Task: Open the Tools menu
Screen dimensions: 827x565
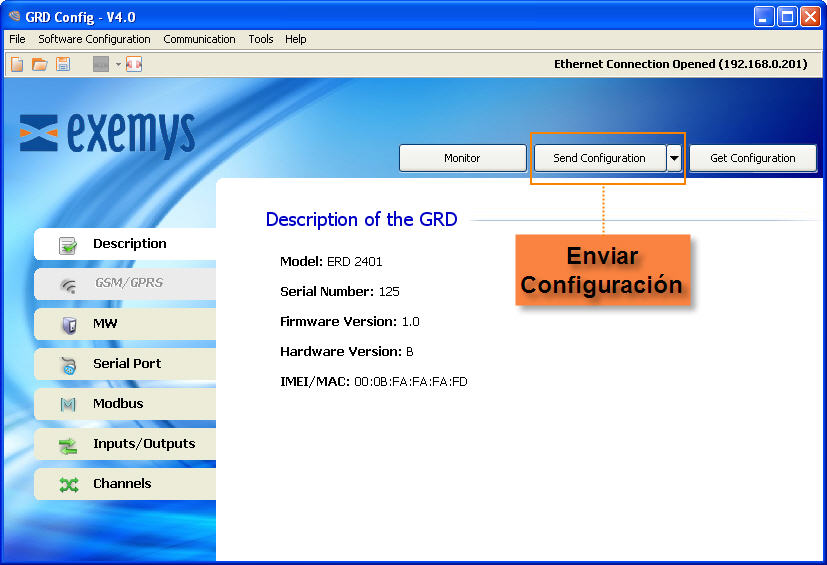Action: tap(260, 39)
